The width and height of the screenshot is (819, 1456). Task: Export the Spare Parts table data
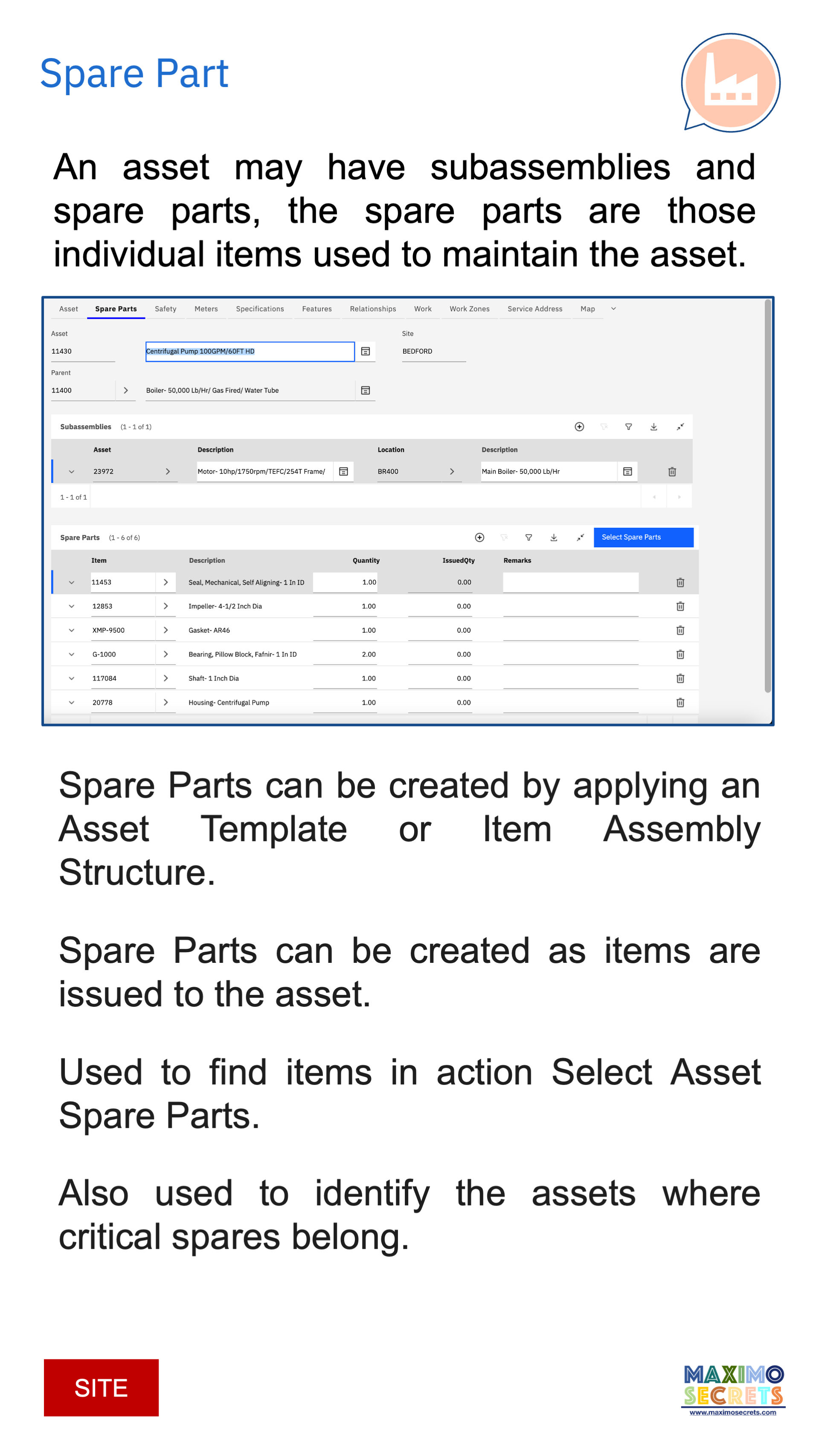point(554,538)
